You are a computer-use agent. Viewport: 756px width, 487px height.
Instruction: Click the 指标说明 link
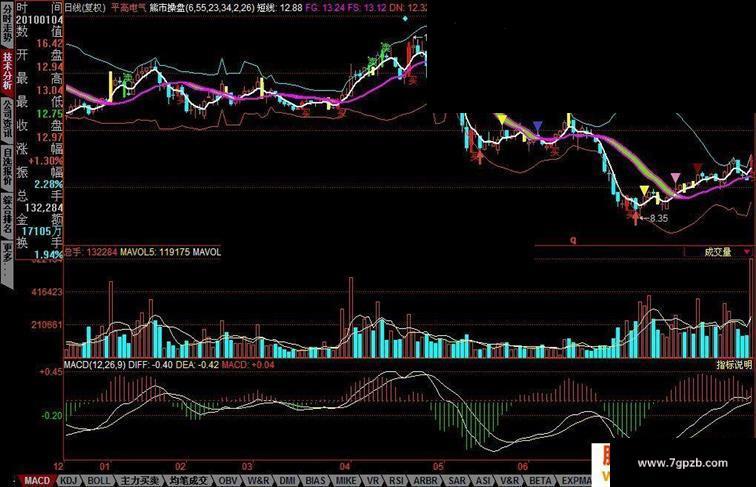pyautogui.click(x=734, y=365)
